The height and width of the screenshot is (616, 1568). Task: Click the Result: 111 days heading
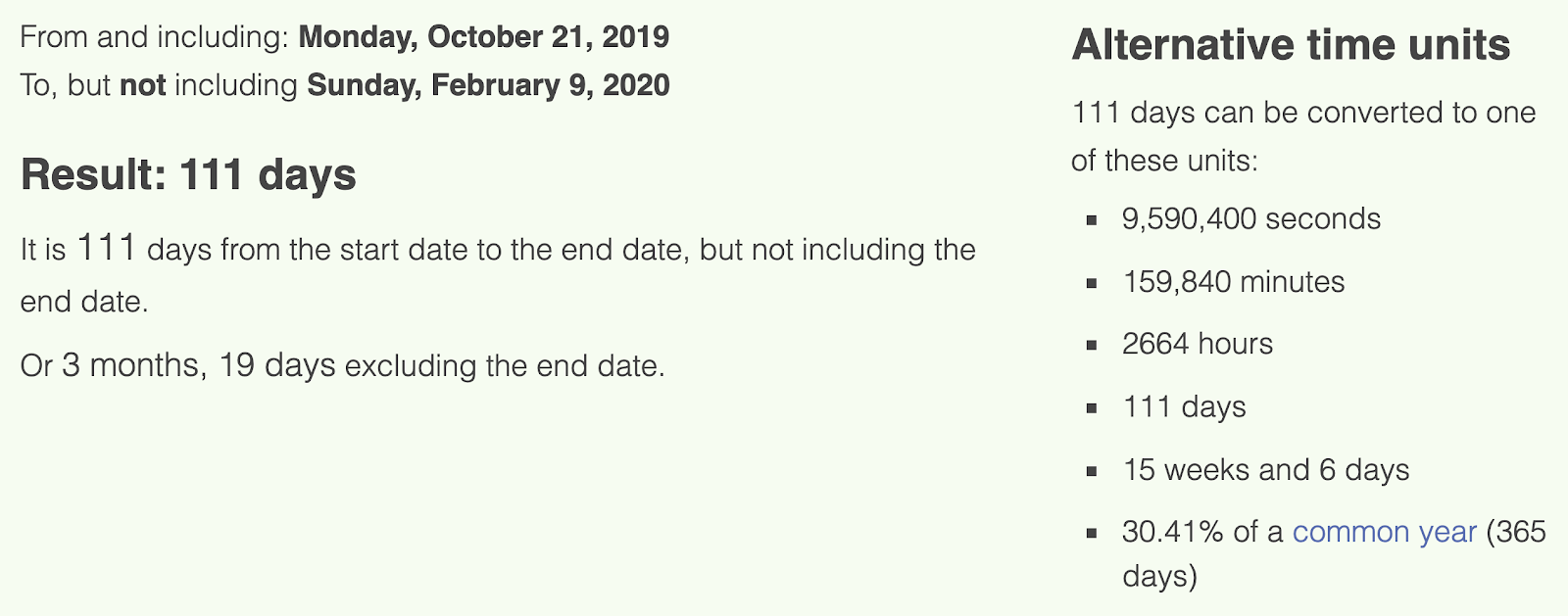188,175
